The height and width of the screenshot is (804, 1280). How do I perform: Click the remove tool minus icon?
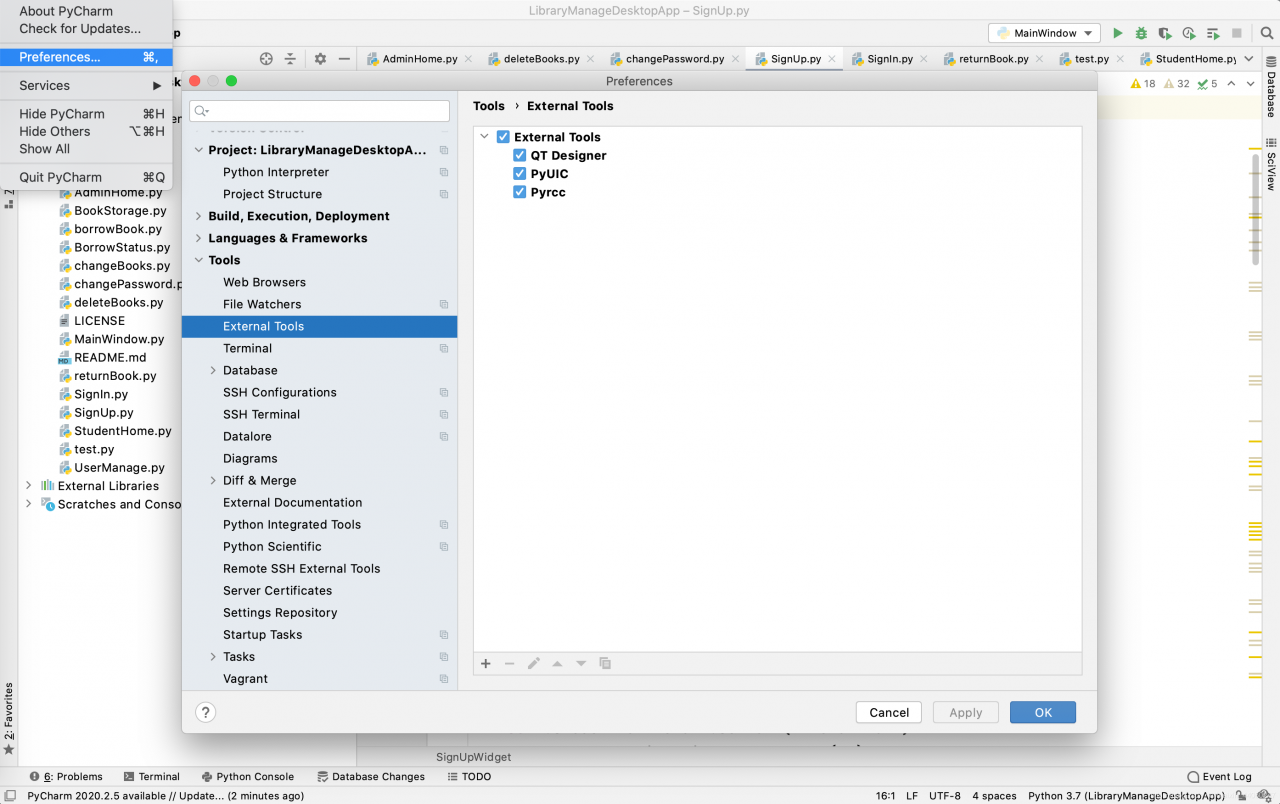pyautogui.click(x=509, y=664)
